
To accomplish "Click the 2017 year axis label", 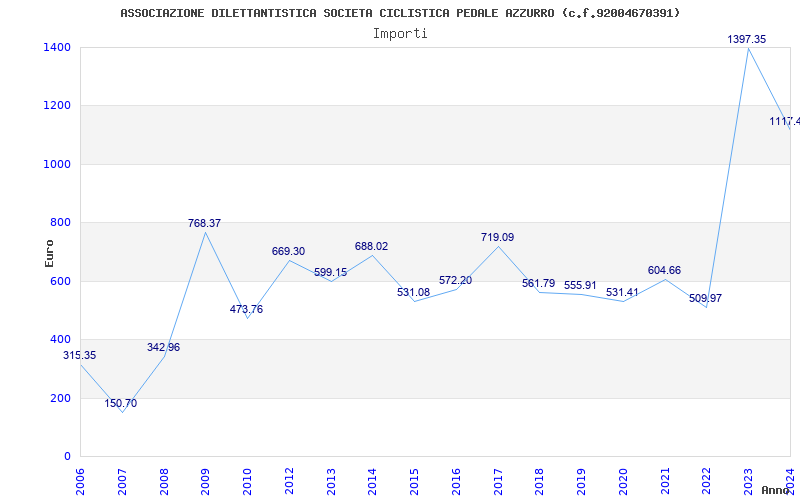I will [497, 482].
